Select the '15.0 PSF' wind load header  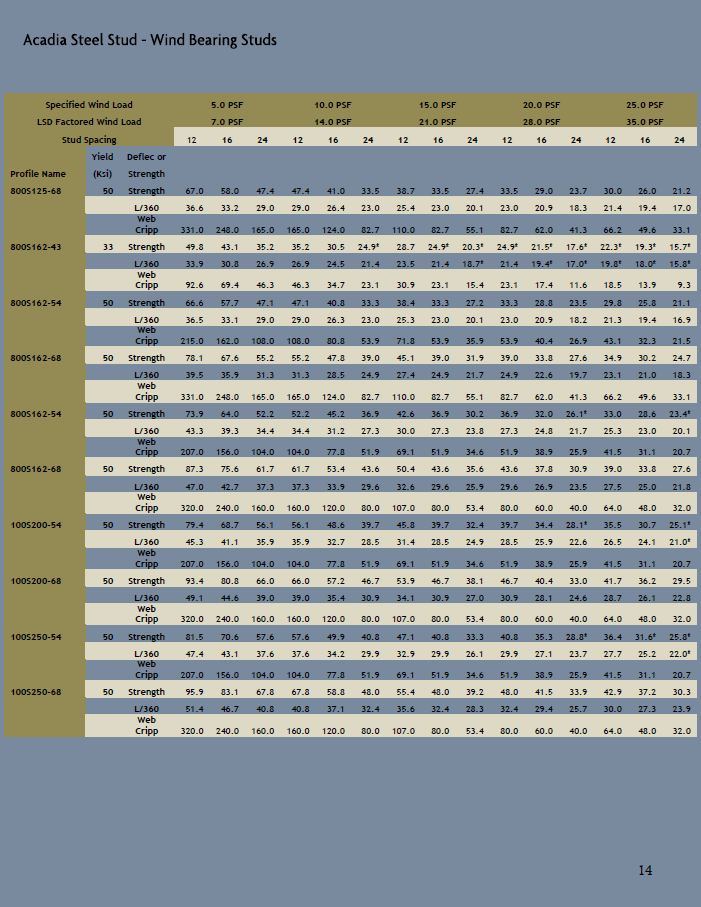(x=438, y=105)
